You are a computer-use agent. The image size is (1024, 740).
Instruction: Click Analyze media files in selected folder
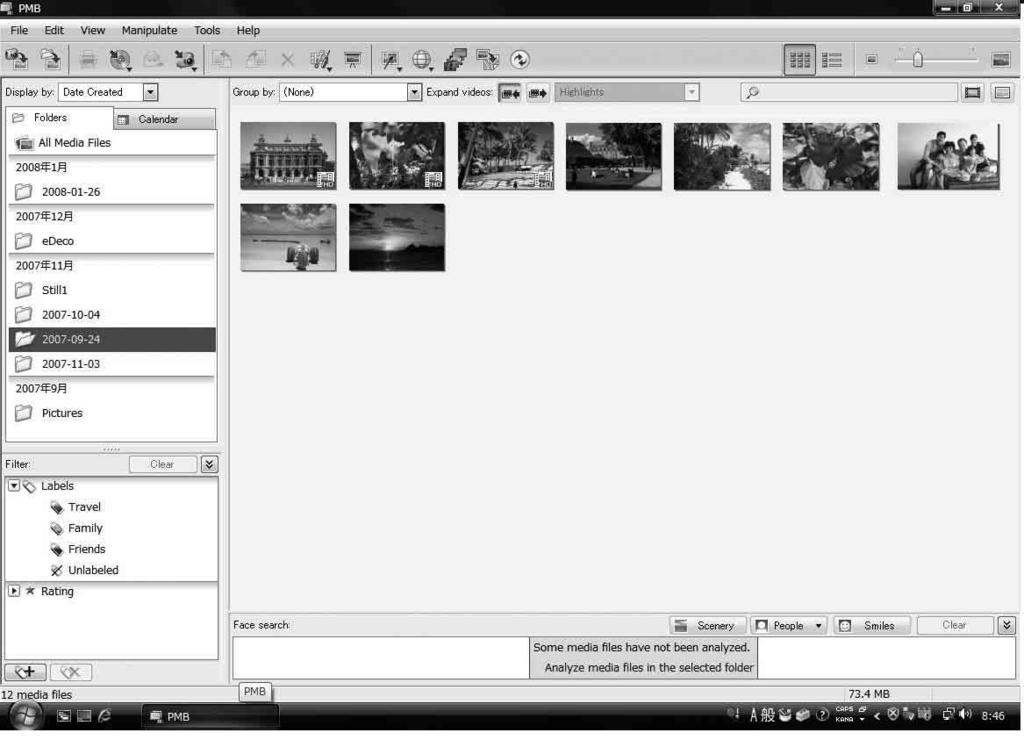click(648, 668)
